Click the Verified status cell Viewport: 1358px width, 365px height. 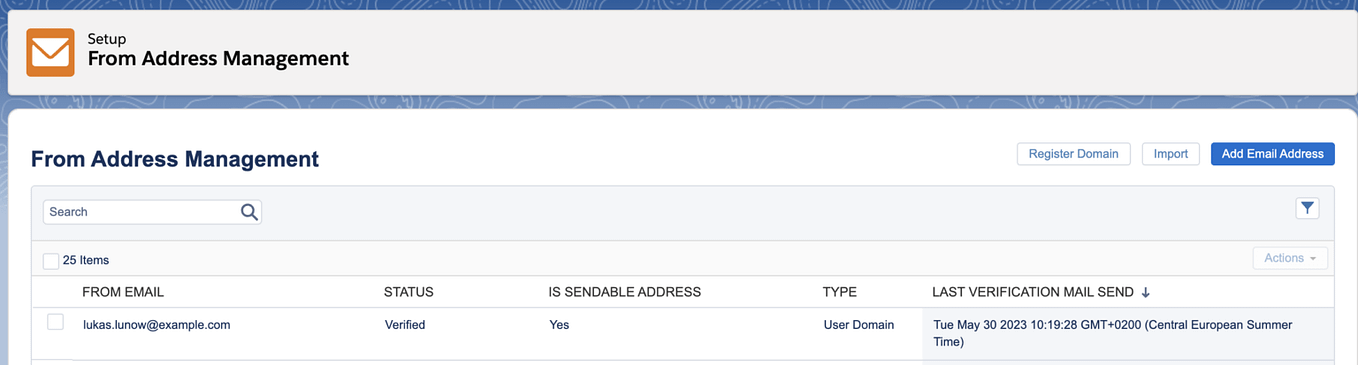pos(405,325)
